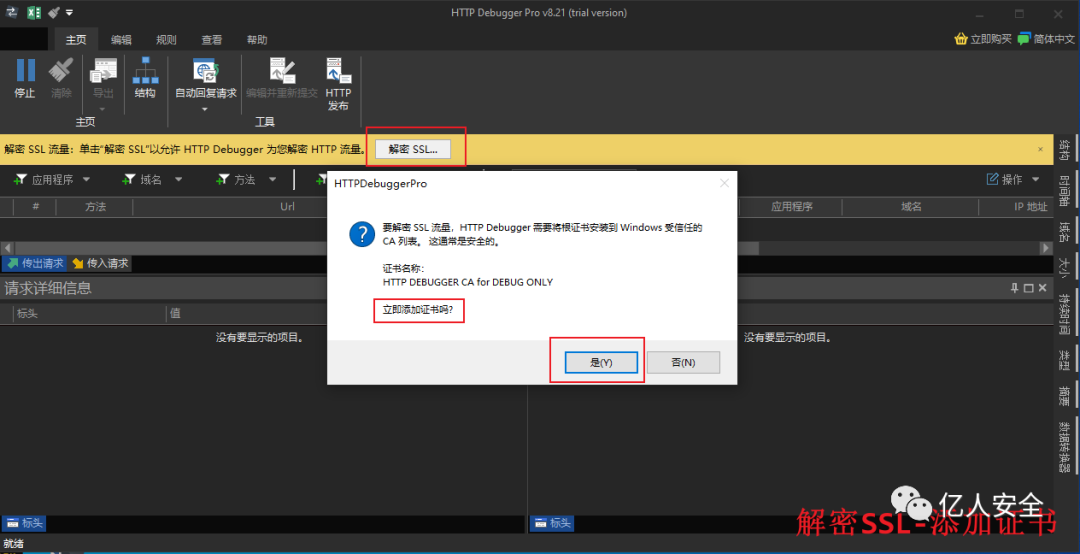Open the 结构 side panel tab
Image resolution: width=1080 pixels, height=554 pixels.
pyautogui.click(x=1064, y=150)
